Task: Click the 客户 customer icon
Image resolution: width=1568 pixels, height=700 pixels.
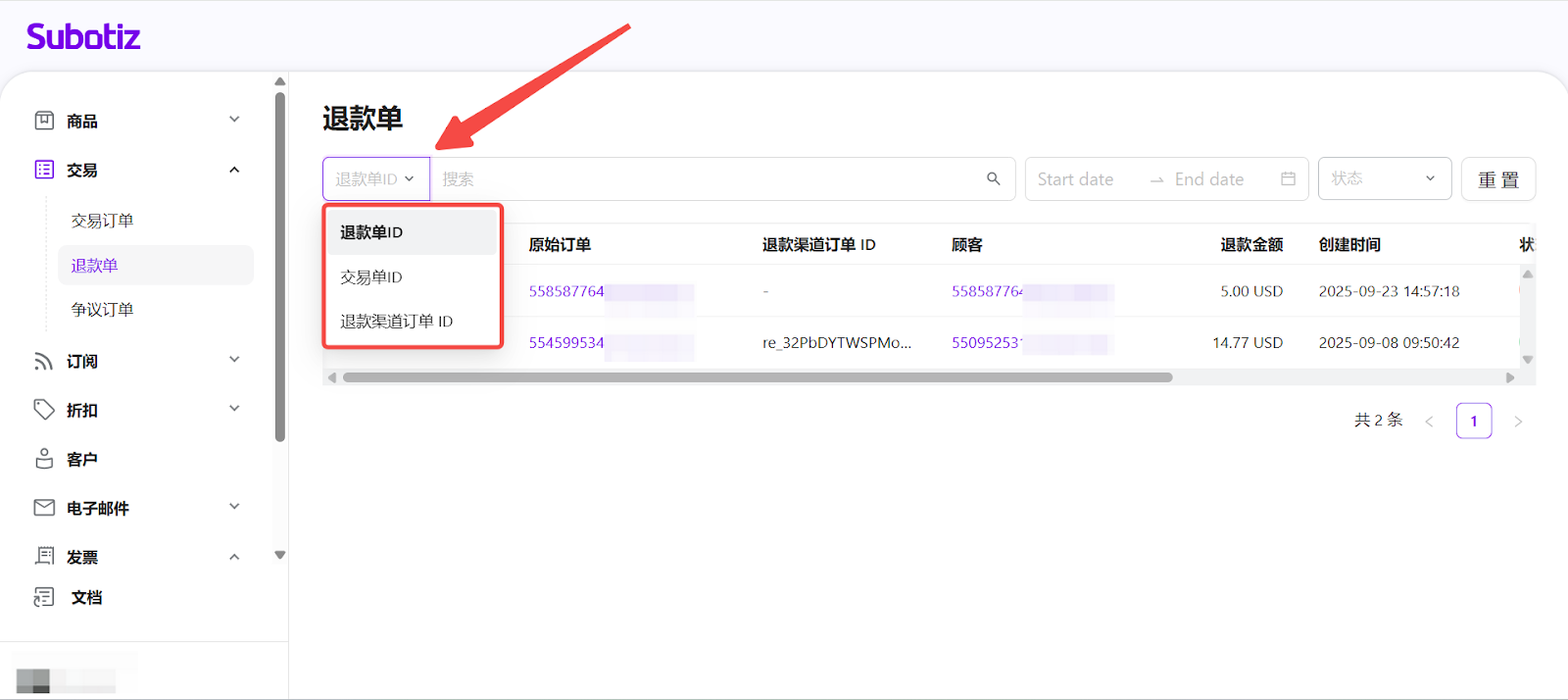Action: click(44, 459)
